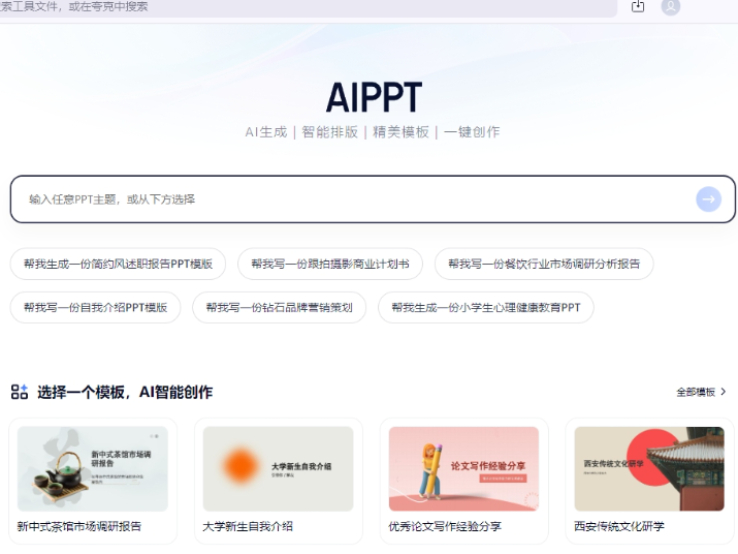
Task: Click the template grid icon beside 选择一个模板
Action: pos(19,392)
